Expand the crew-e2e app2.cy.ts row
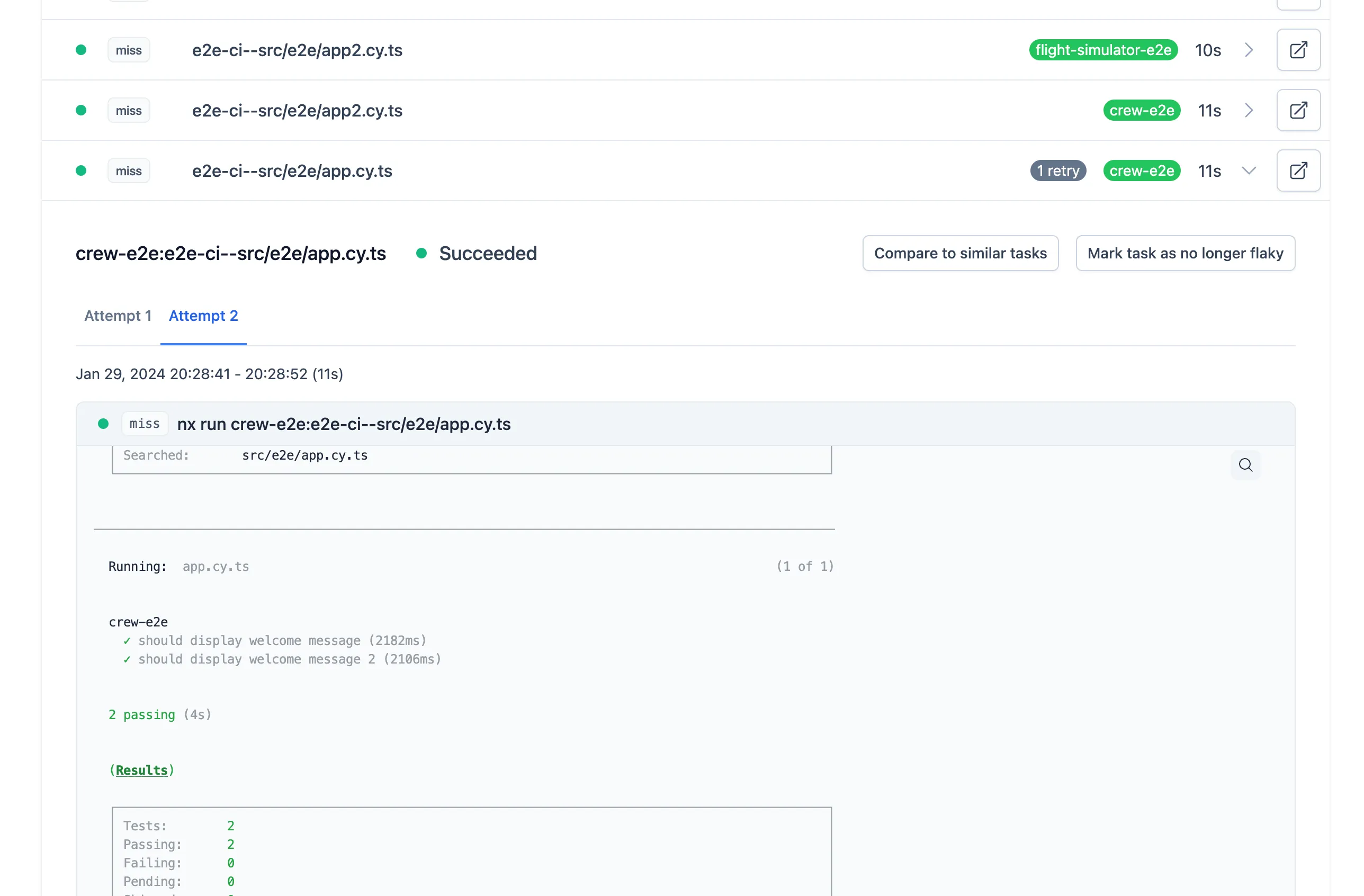This screenshot has height=896, width=1364. (x=1249, y=110)
